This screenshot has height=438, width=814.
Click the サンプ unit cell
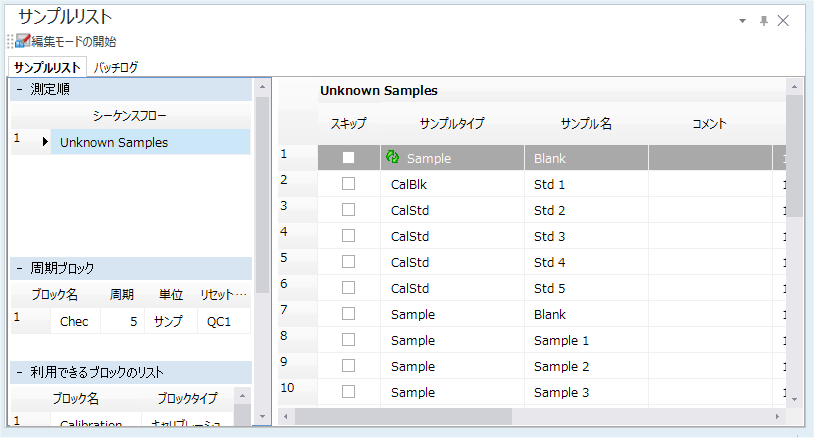tap(171, 321)
